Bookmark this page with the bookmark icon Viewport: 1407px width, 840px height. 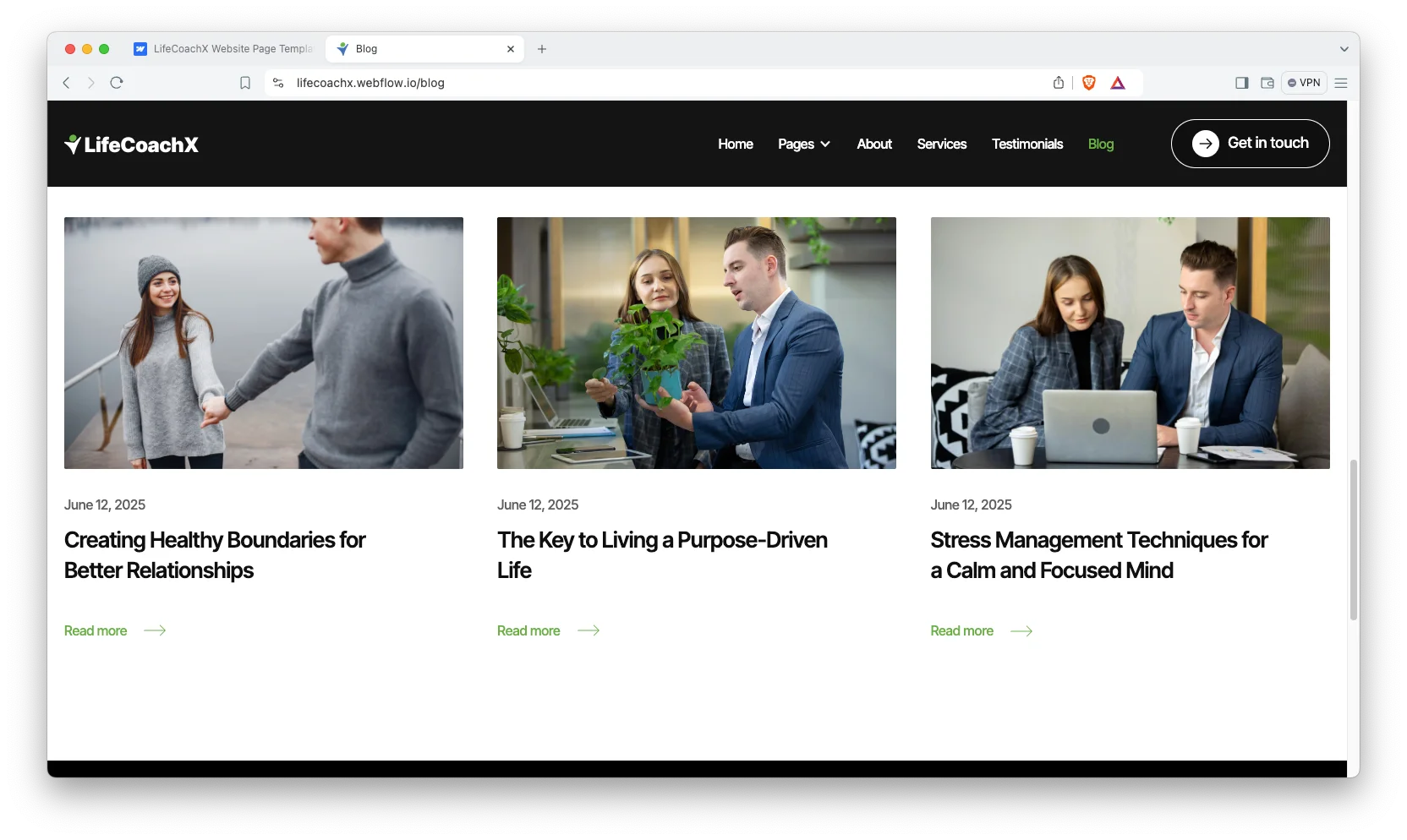[x=245, y=83]
